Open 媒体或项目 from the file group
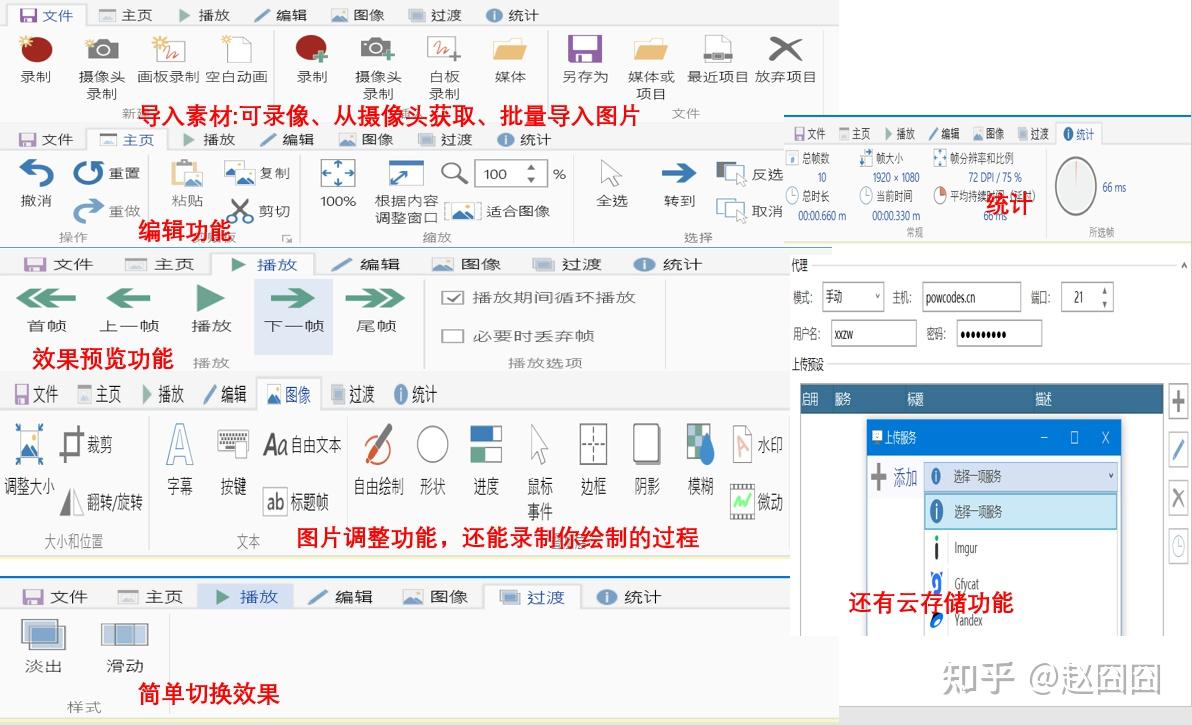Image resolution: width=1192 pixels, height=725 pixels. tap(651, 67)
